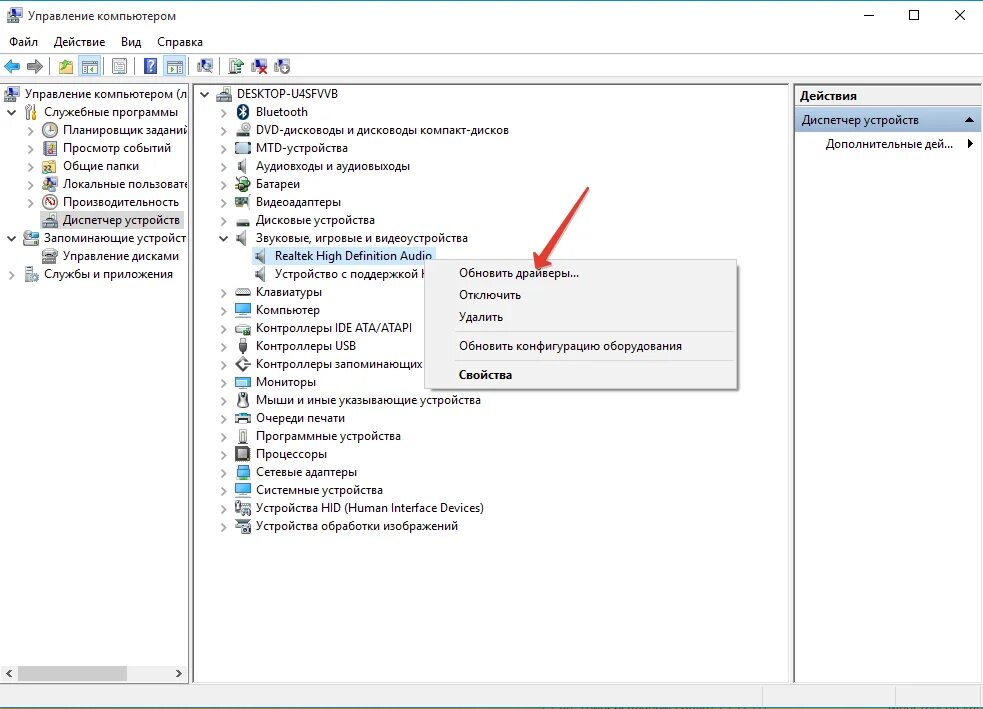This screenshot has width=983, height=709.
Task: Collapse the Запоминающие устройства node
Action: (11, 239)
